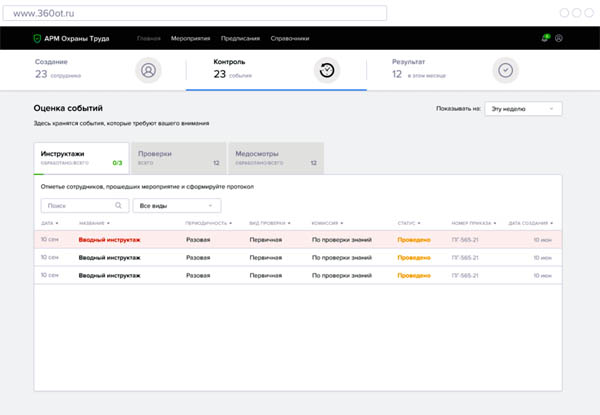Click the employee avatar icon in Создание
The height and width of the screenshot is (415, 600).
148,70
